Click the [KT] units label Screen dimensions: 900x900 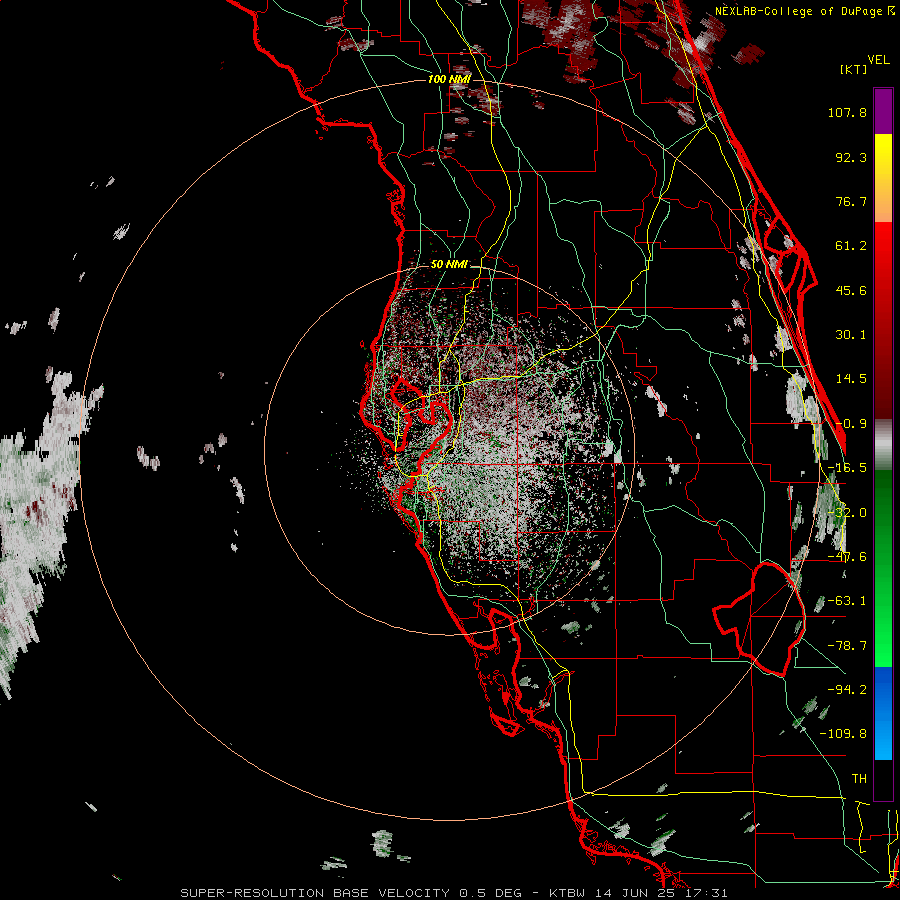point(853,69)
